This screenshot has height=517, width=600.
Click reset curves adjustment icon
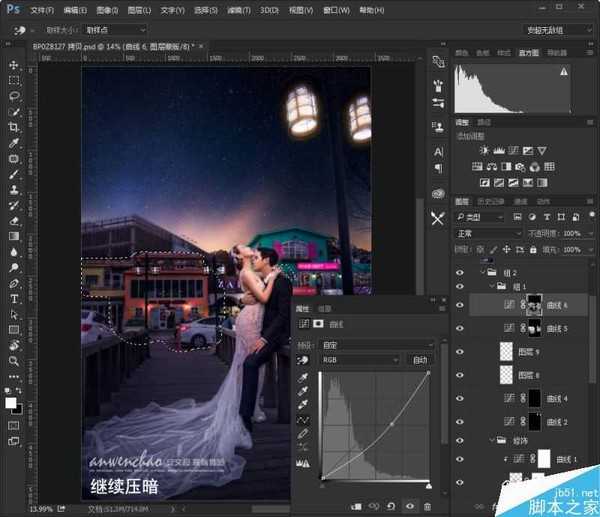click(391, 506)
